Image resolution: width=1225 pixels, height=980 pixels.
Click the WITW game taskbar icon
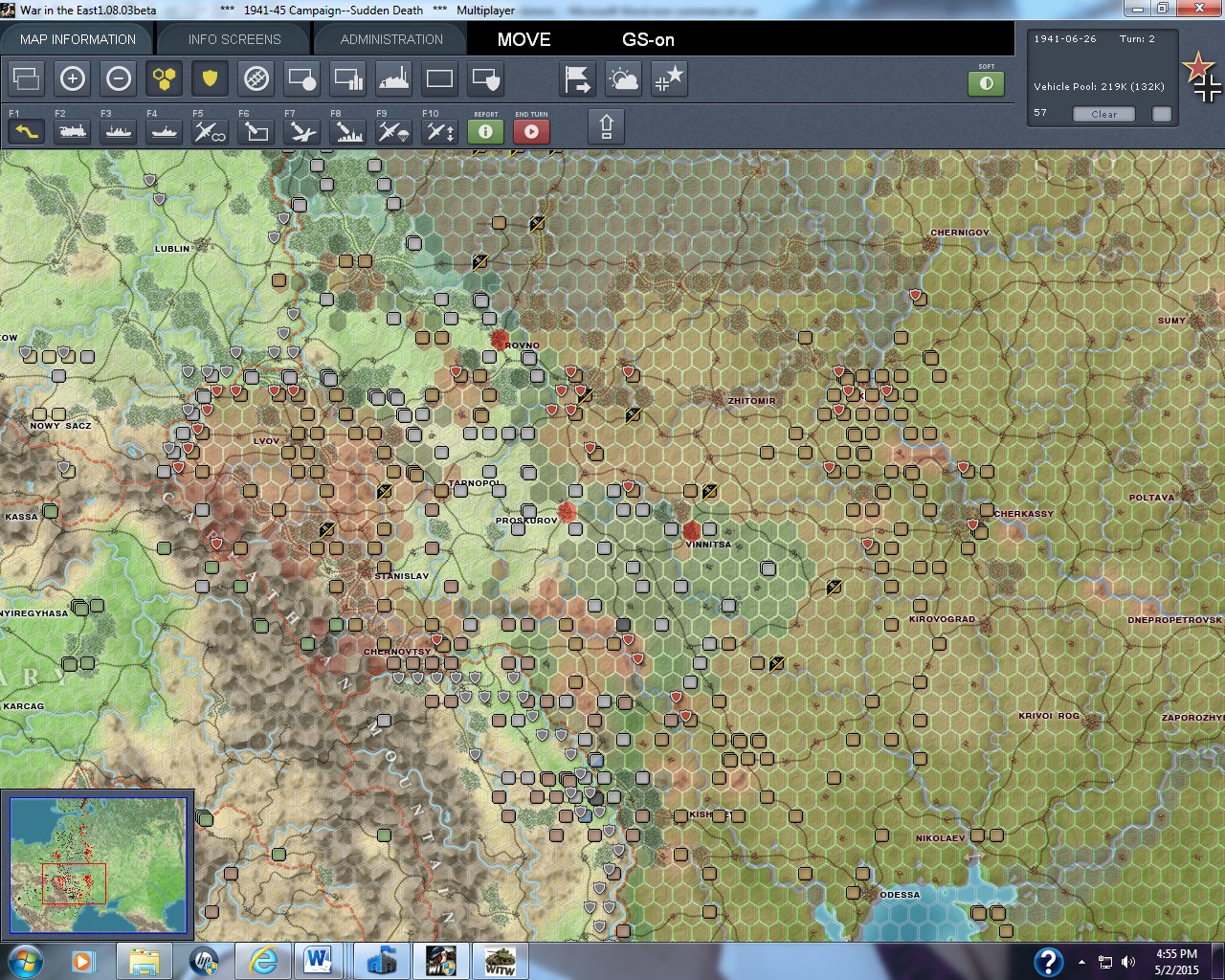(x=501, y=961)
